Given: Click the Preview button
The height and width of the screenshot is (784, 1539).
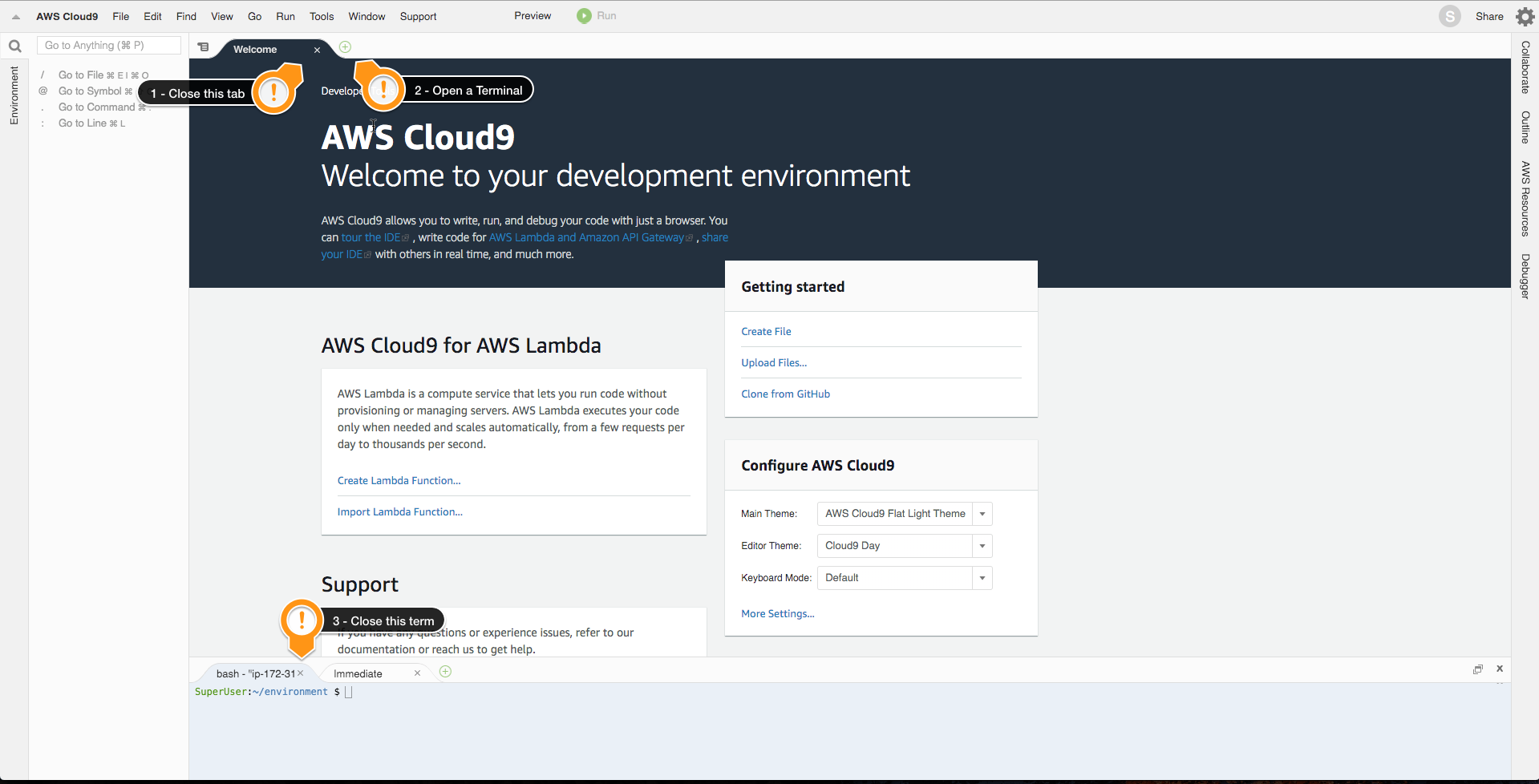Looking at the screenshot, I should click(x=533, y=16).
